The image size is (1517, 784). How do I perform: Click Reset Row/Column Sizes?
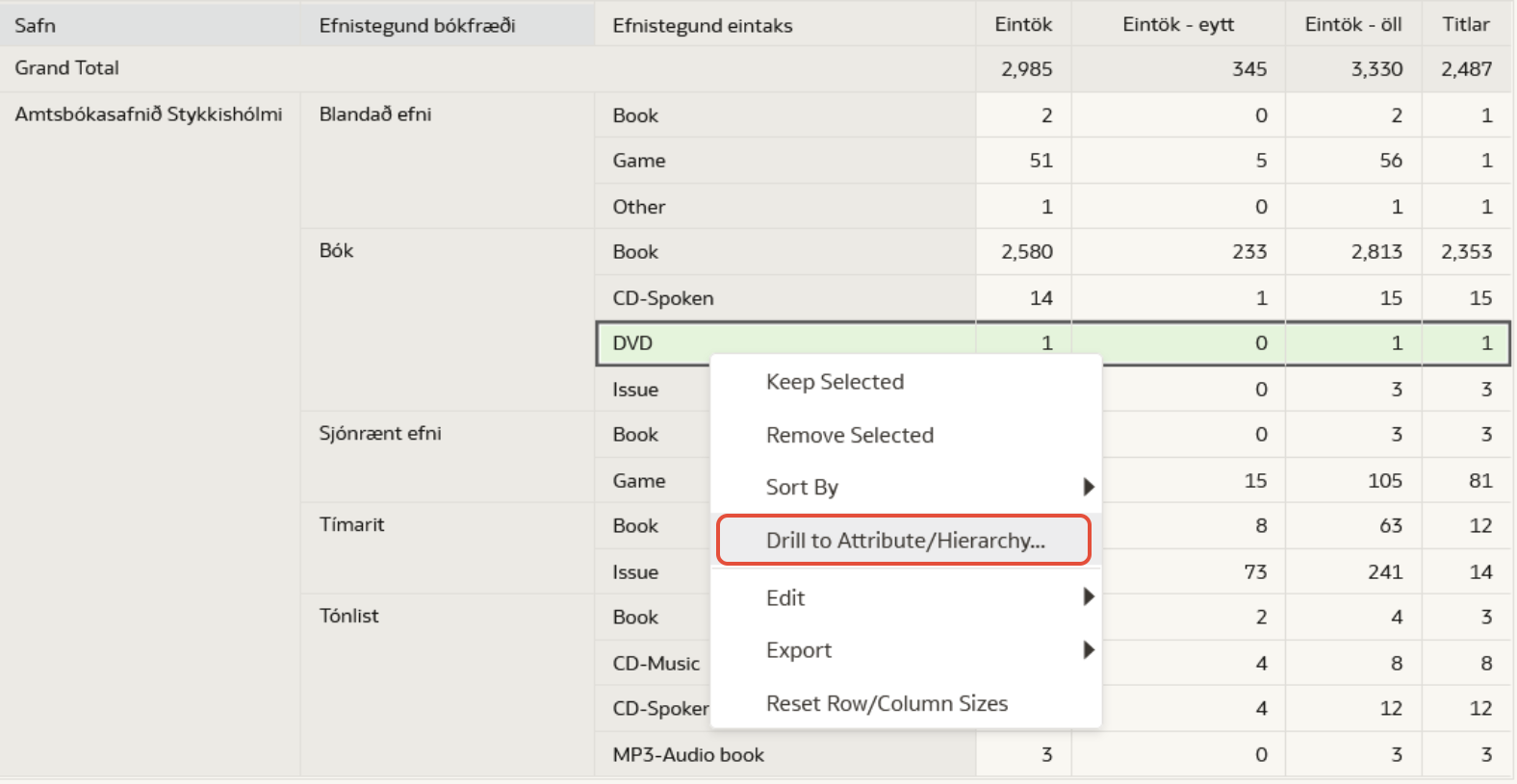[887, 703]
